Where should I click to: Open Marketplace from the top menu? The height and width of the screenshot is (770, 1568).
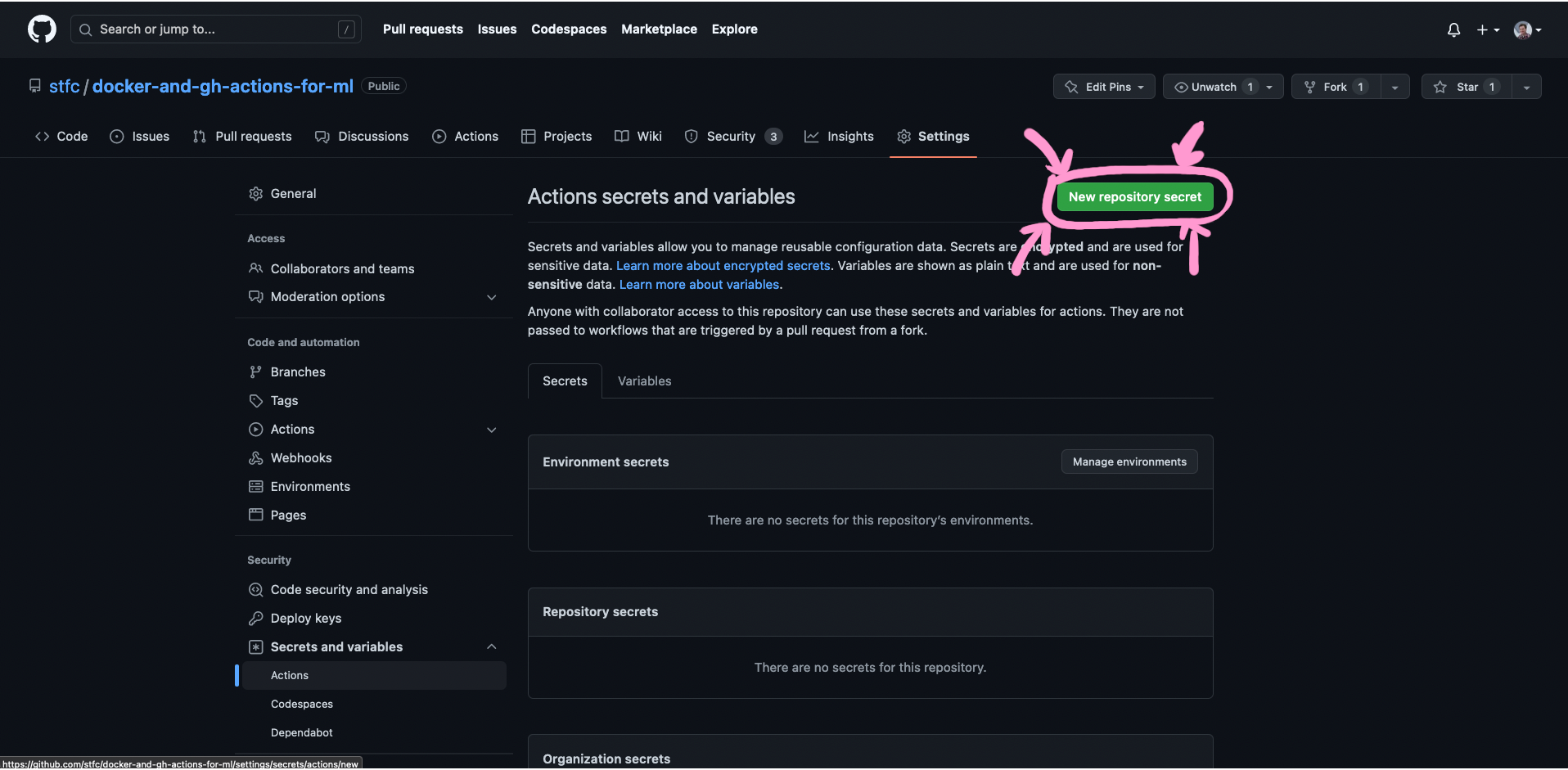click(659, 29)
